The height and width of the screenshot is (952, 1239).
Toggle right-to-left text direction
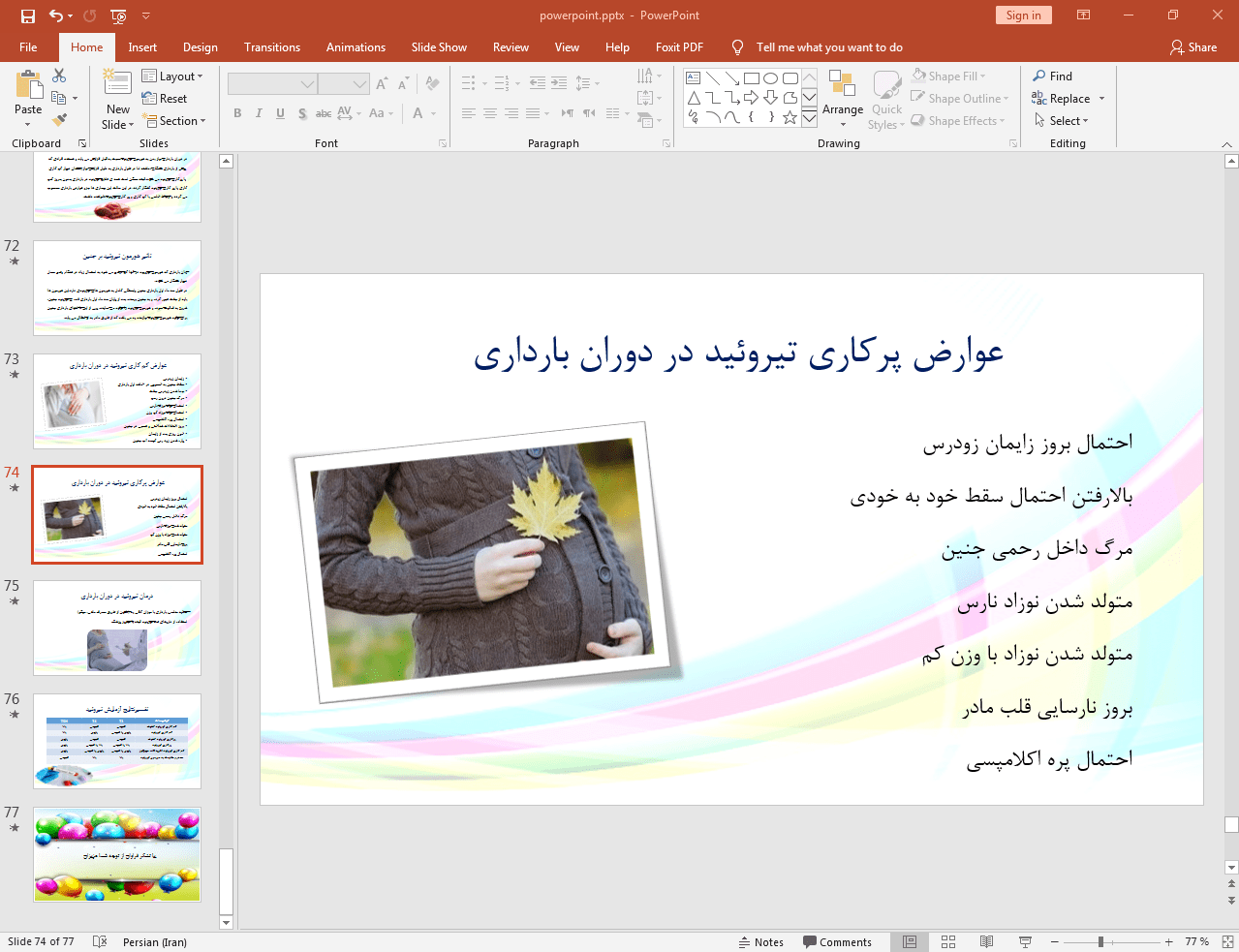click(x=589, y=113)
